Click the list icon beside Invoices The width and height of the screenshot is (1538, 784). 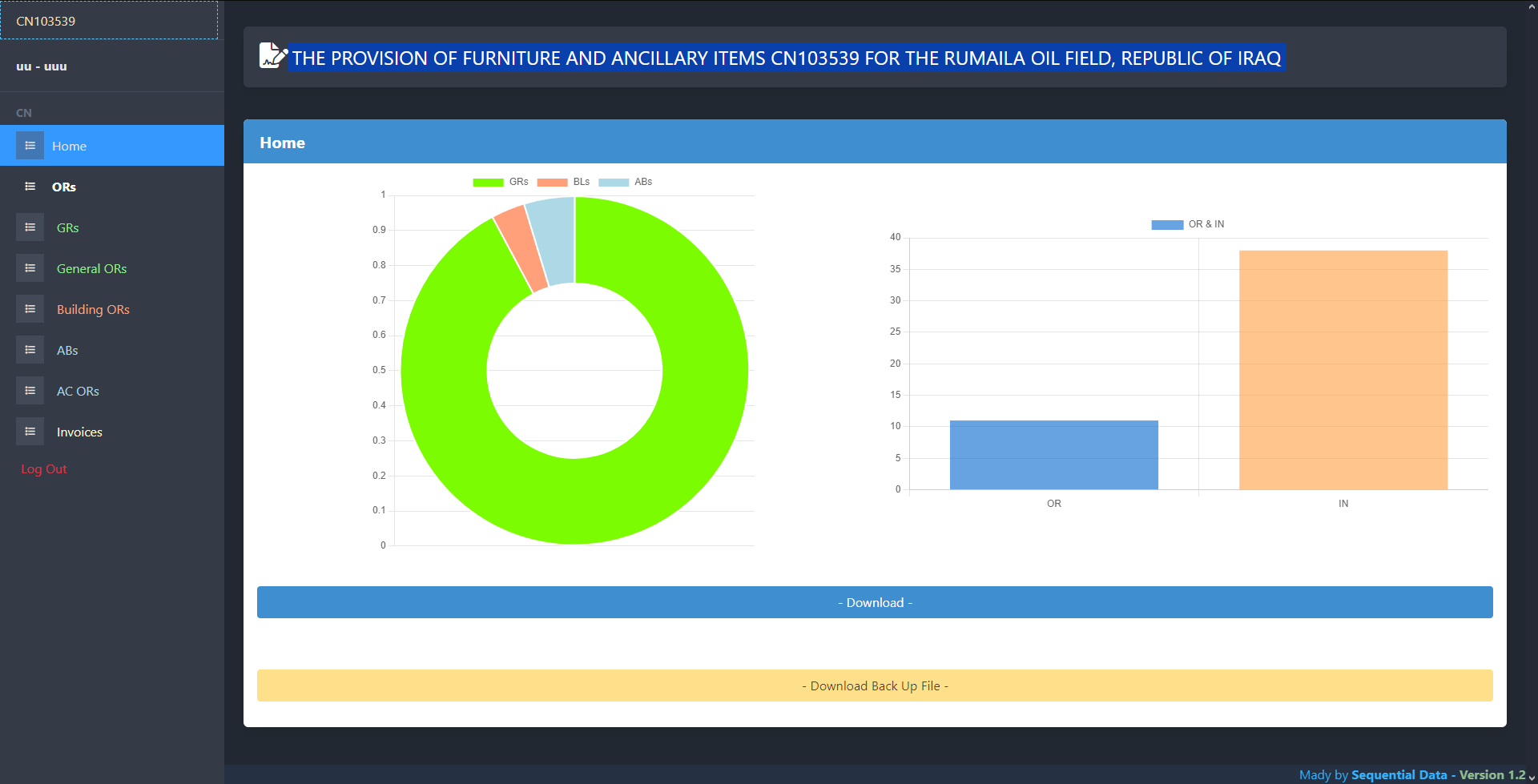30,432
